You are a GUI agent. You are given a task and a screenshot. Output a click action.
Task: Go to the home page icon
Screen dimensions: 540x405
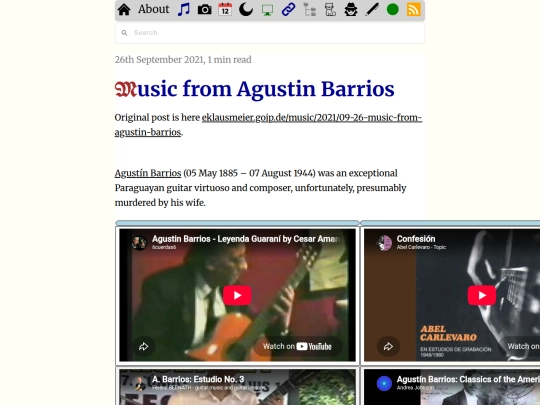(x=124, y=10)
